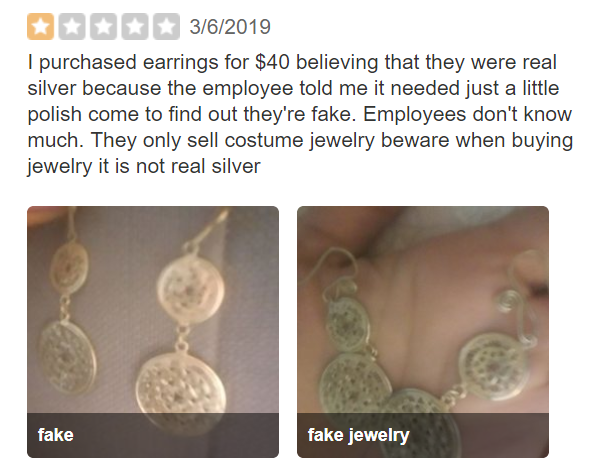611x476 pixels.
Task: Click the first orange rating star
Action: pos(41,26)
